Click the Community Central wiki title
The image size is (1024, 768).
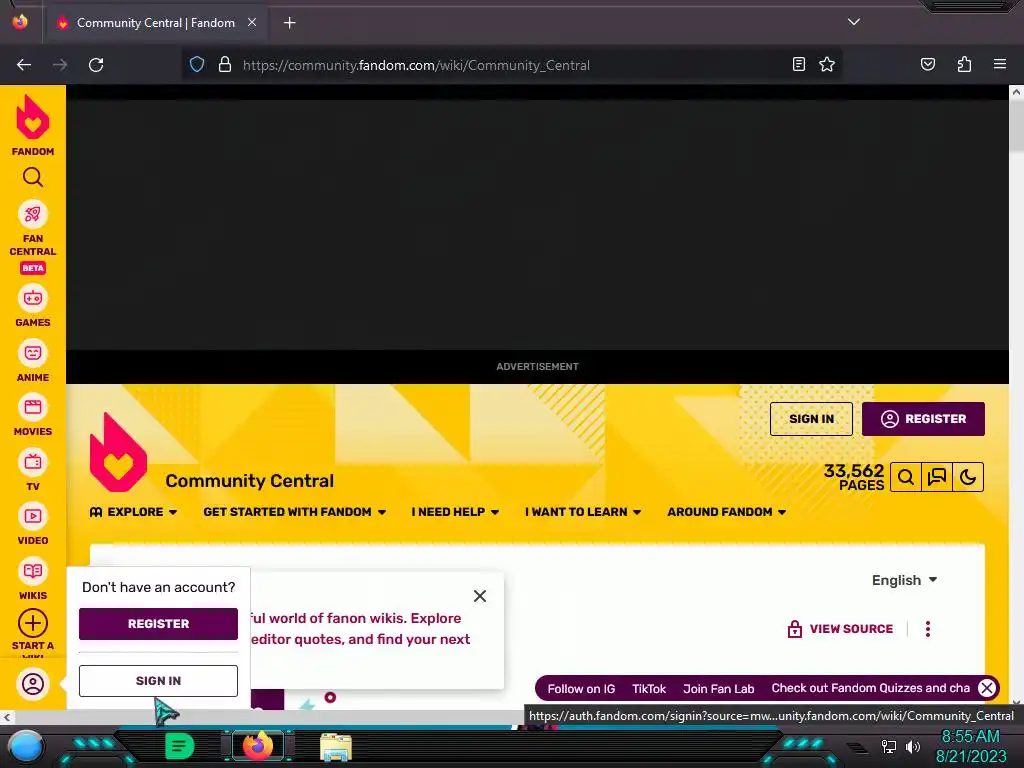[x=249, y=481]
